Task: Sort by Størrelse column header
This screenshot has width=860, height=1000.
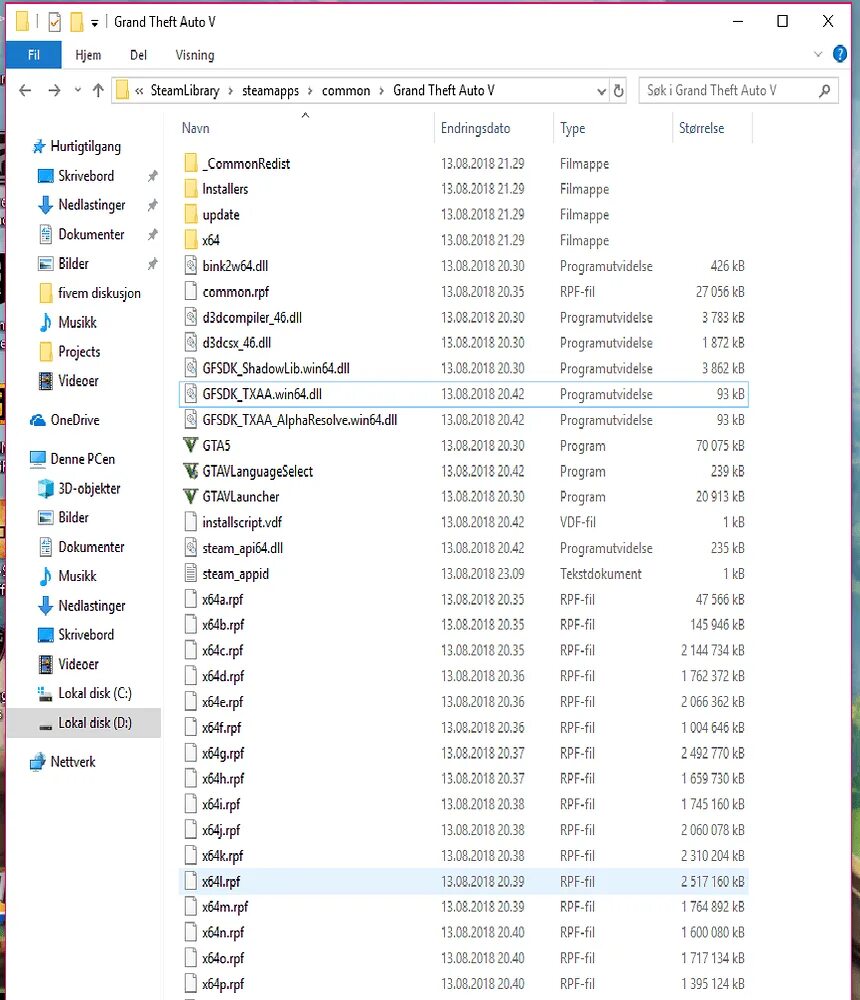Action: pyautogui.click(x=701, y=128)
